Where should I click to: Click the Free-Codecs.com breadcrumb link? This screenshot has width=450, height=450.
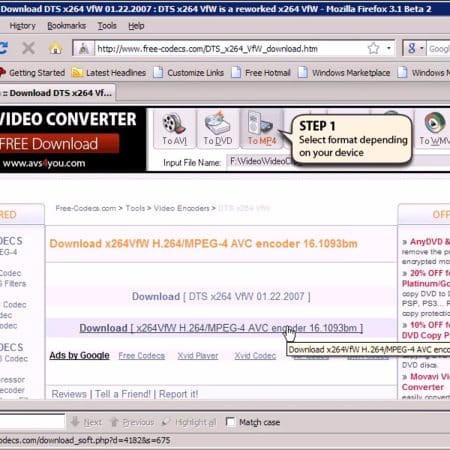86,208
